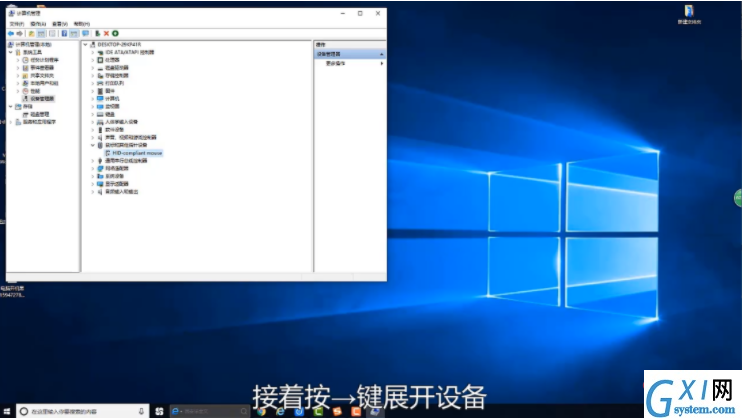Screen dimensions: 742x418
Task: Collapse mice and other pointing devices category
Action: tap(93, 145)
